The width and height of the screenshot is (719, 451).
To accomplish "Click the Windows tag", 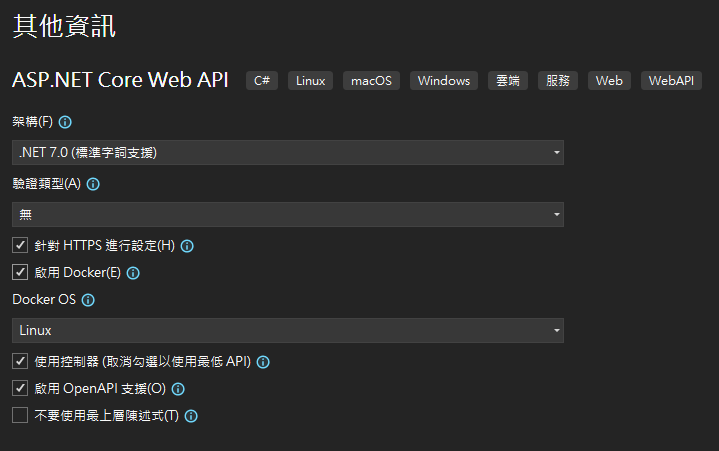I will click(444, 81).
